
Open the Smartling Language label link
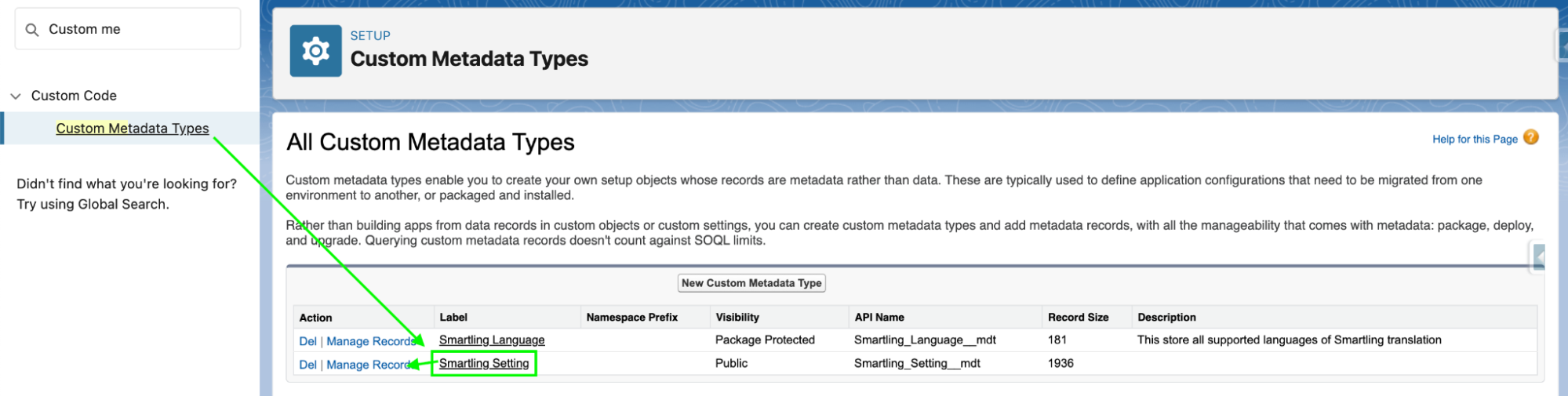click(491, 340)
